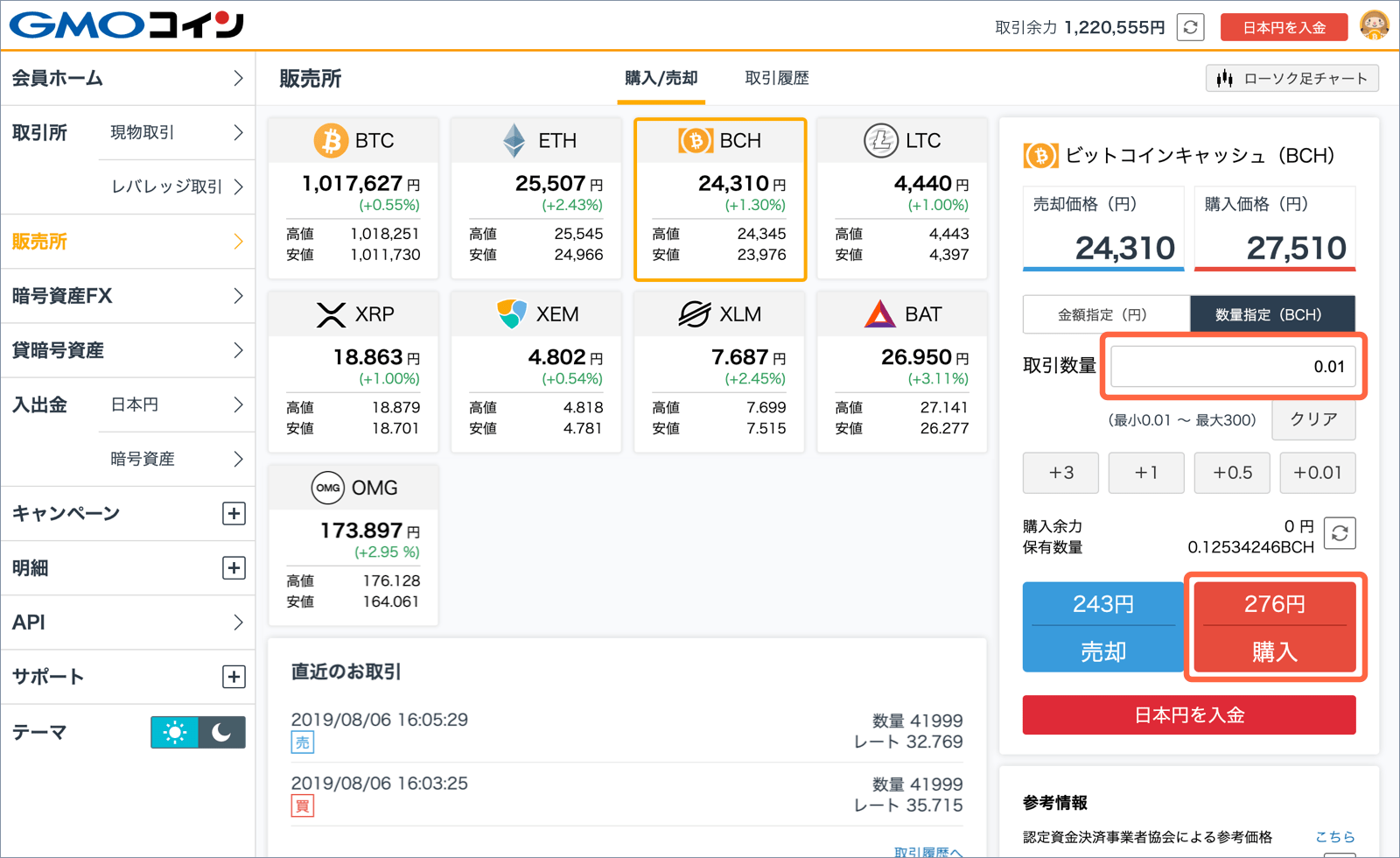Select the ETH coin icon

[x=514, y=140]
